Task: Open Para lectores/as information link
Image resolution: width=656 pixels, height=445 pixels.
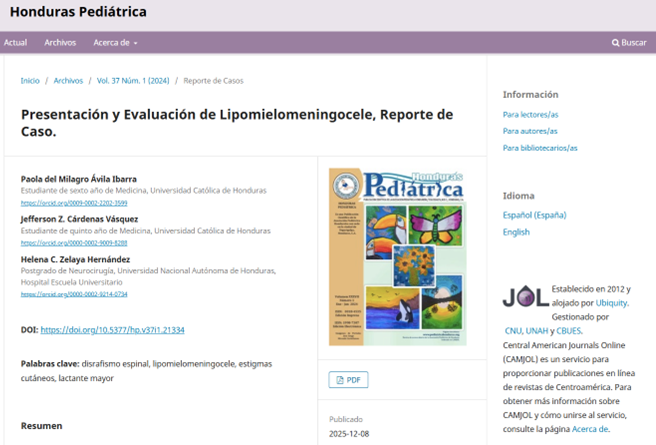Action: 531,115
